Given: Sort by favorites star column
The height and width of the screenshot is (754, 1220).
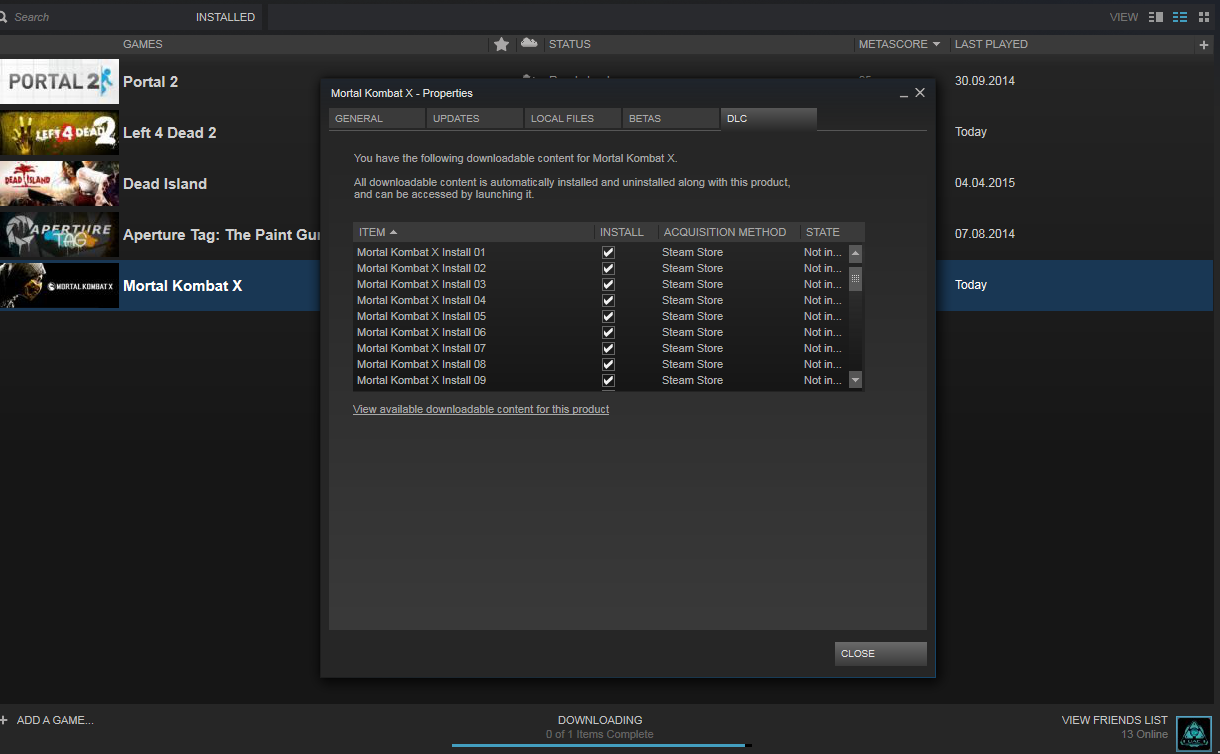Looking at the screenshot, I should pos(501,44).
